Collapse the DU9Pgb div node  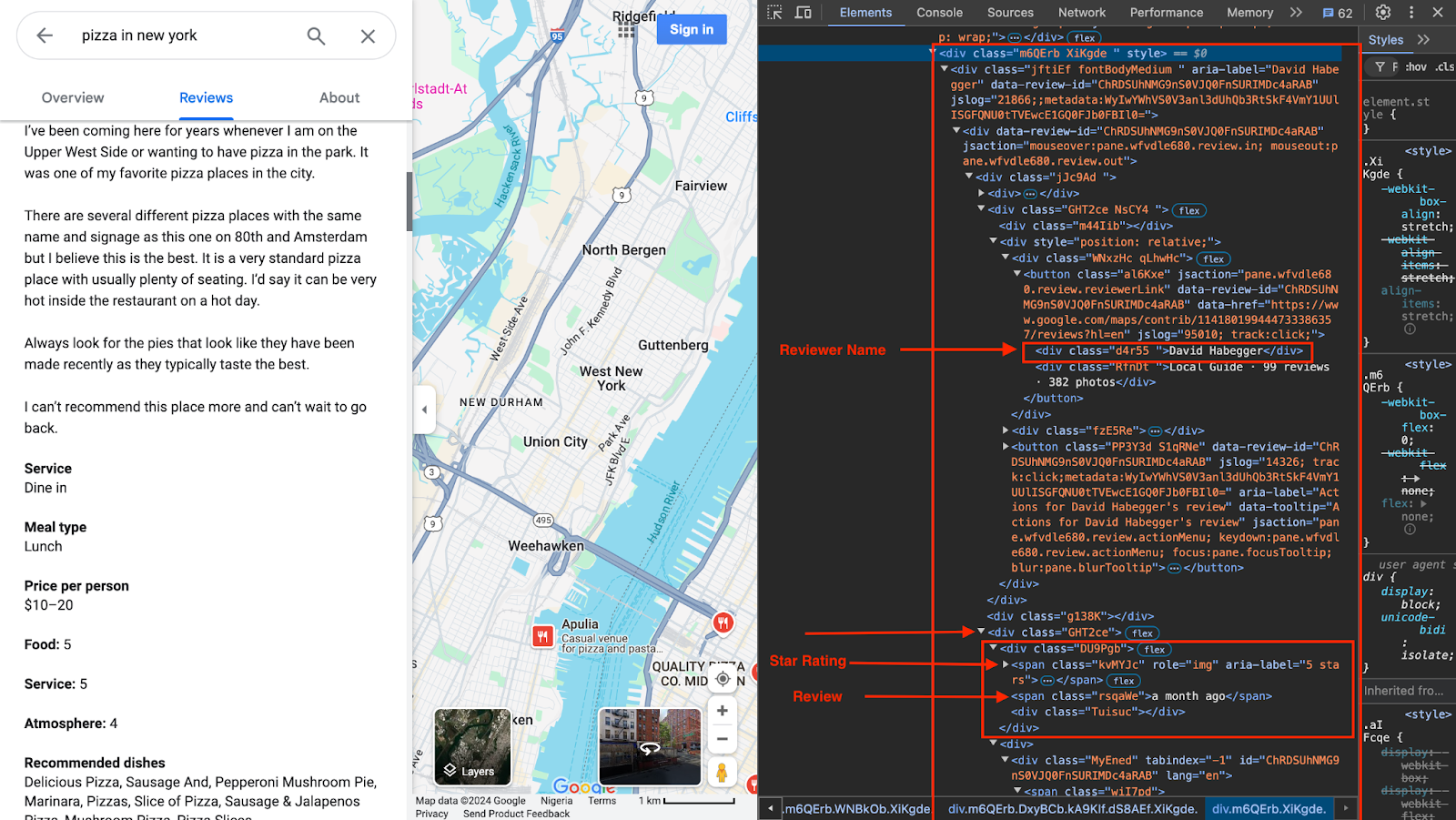(994, 649)
